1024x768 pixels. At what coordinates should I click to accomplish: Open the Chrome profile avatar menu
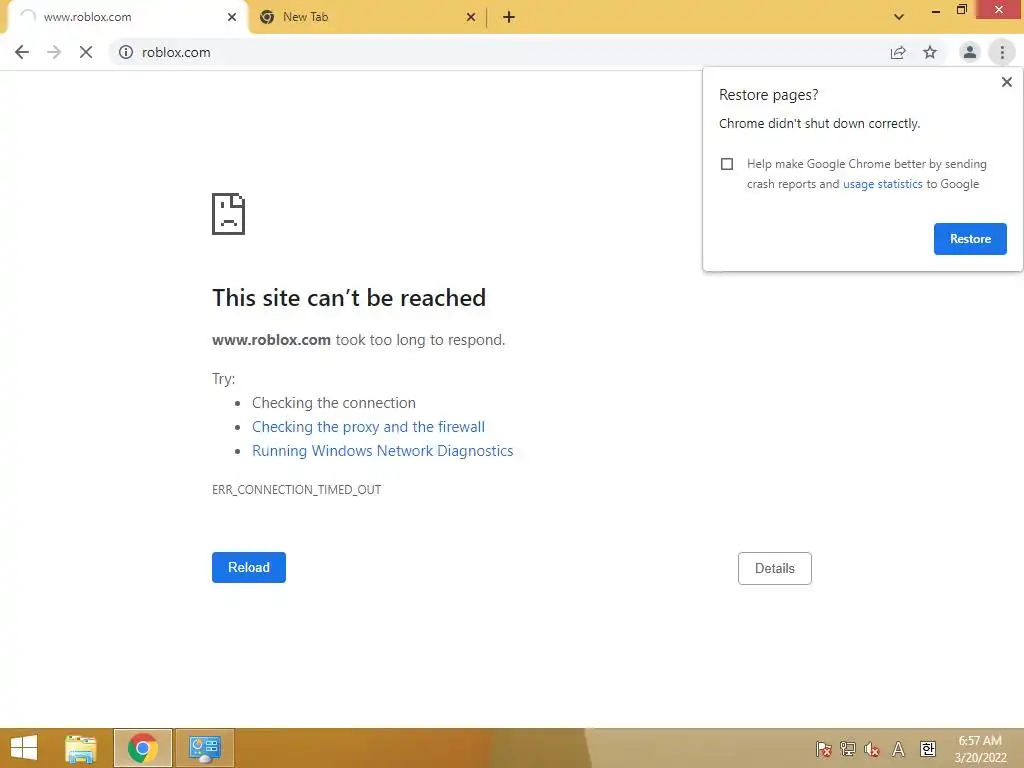[970, 52]
